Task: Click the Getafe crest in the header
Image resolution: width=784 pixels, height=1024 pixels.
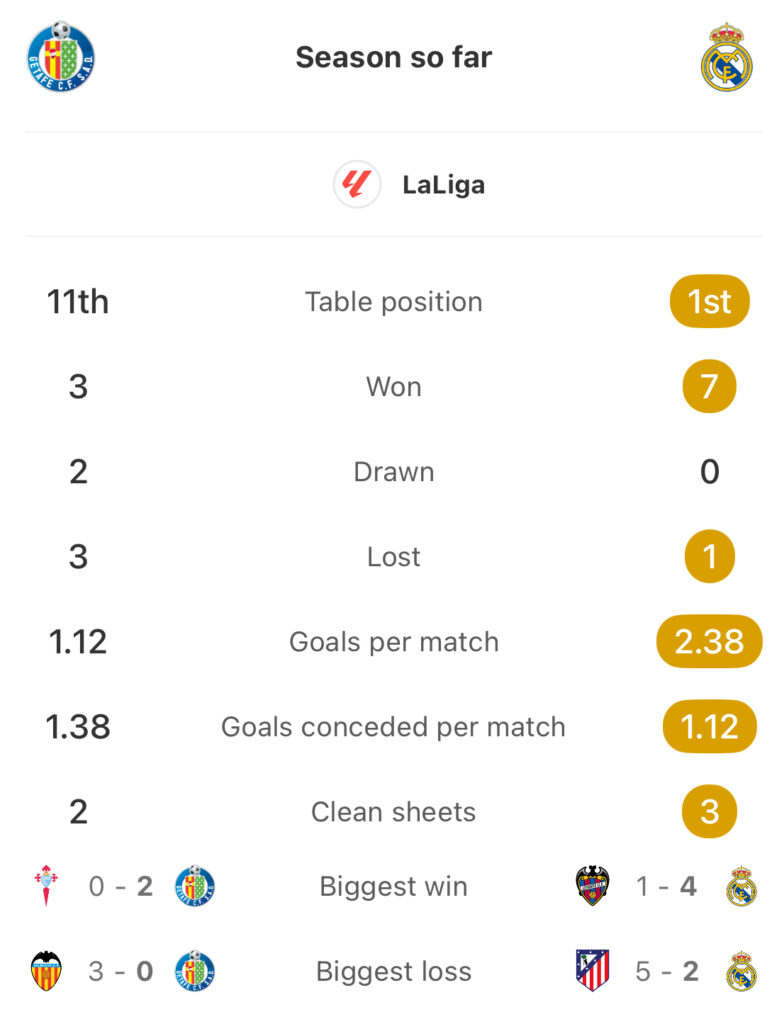Action: [61, 57]
